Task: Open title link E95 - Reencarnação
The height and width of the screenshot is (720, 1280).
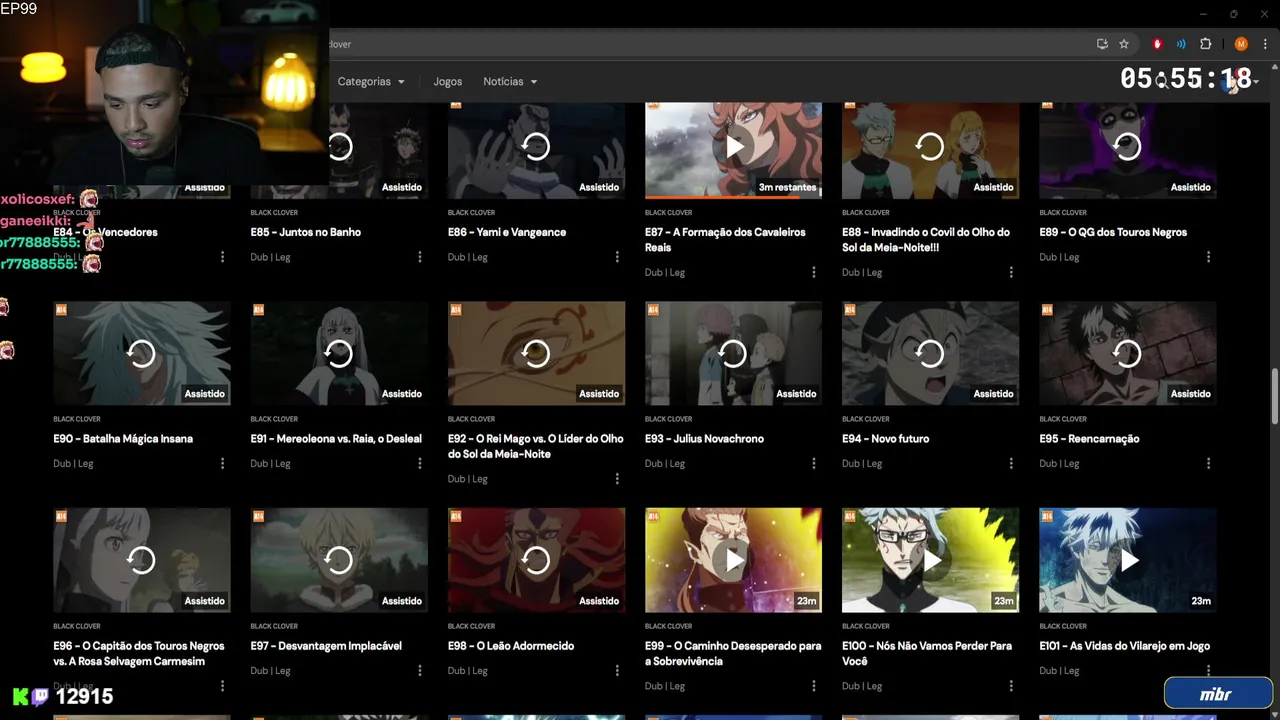Action: 1089,439
